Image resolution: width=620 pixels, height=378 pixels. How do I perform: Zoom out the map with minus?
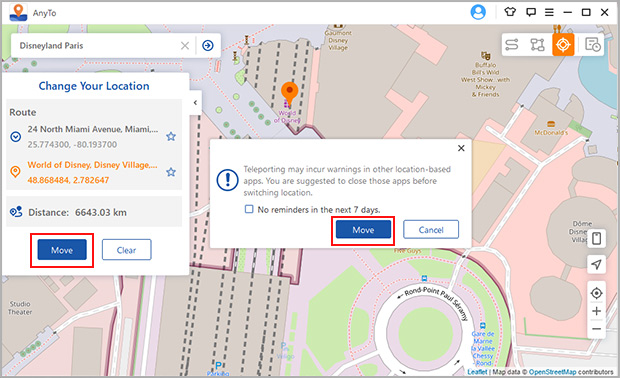[596, 329]
